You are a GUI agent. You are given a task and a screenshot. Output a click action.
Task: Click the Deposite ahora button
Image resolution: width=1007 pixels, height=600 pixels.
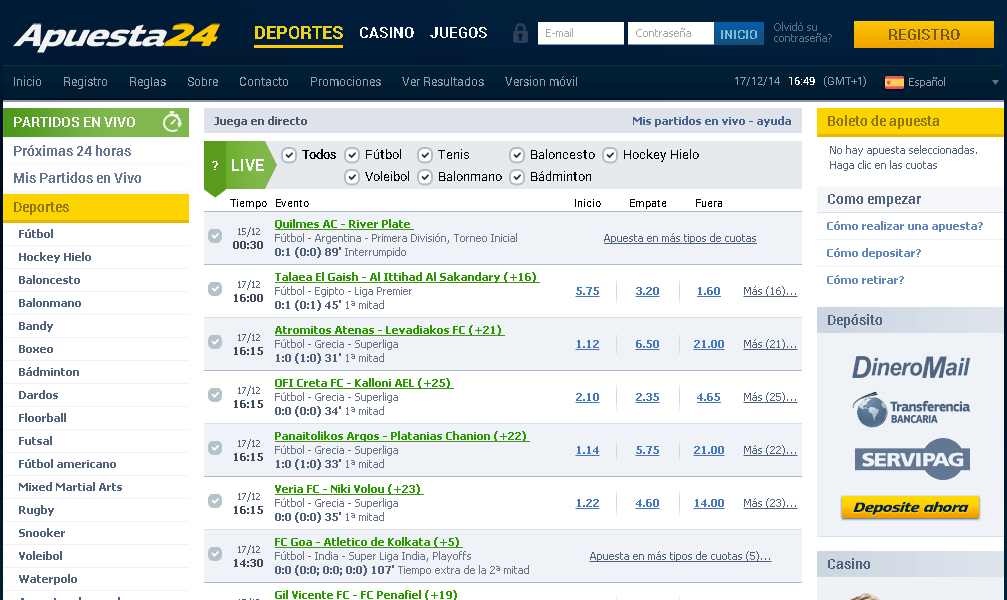point(910,507)
